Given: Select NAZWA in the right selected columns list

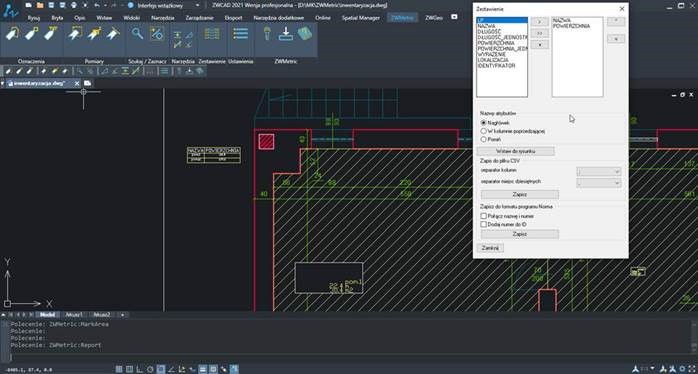Looking at the screenshot, I should tap(561, 20).
